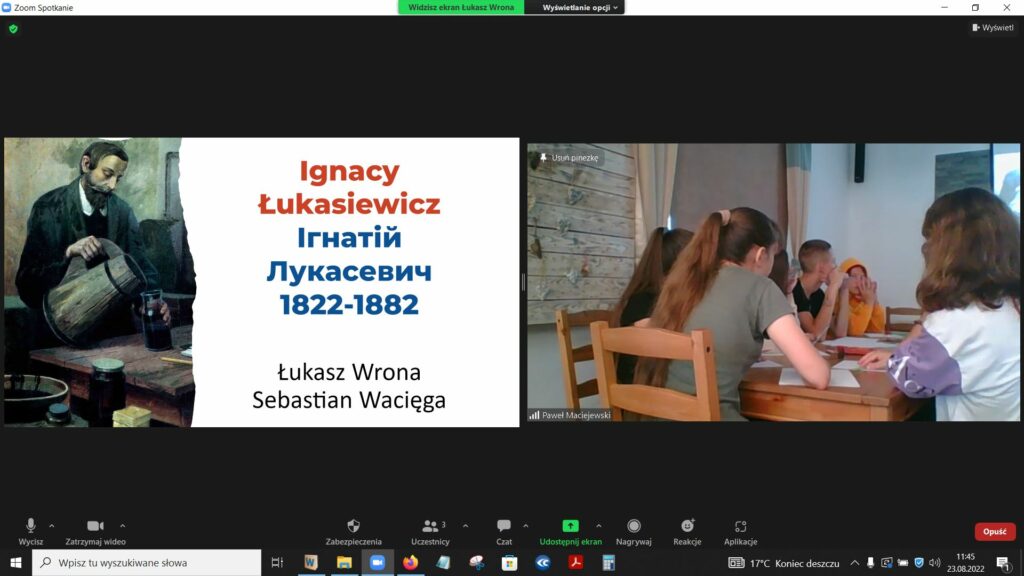Stop camera with Zatrzymaj wideo
Viewport: 1024px width, 576px height.
click(95, 529)
